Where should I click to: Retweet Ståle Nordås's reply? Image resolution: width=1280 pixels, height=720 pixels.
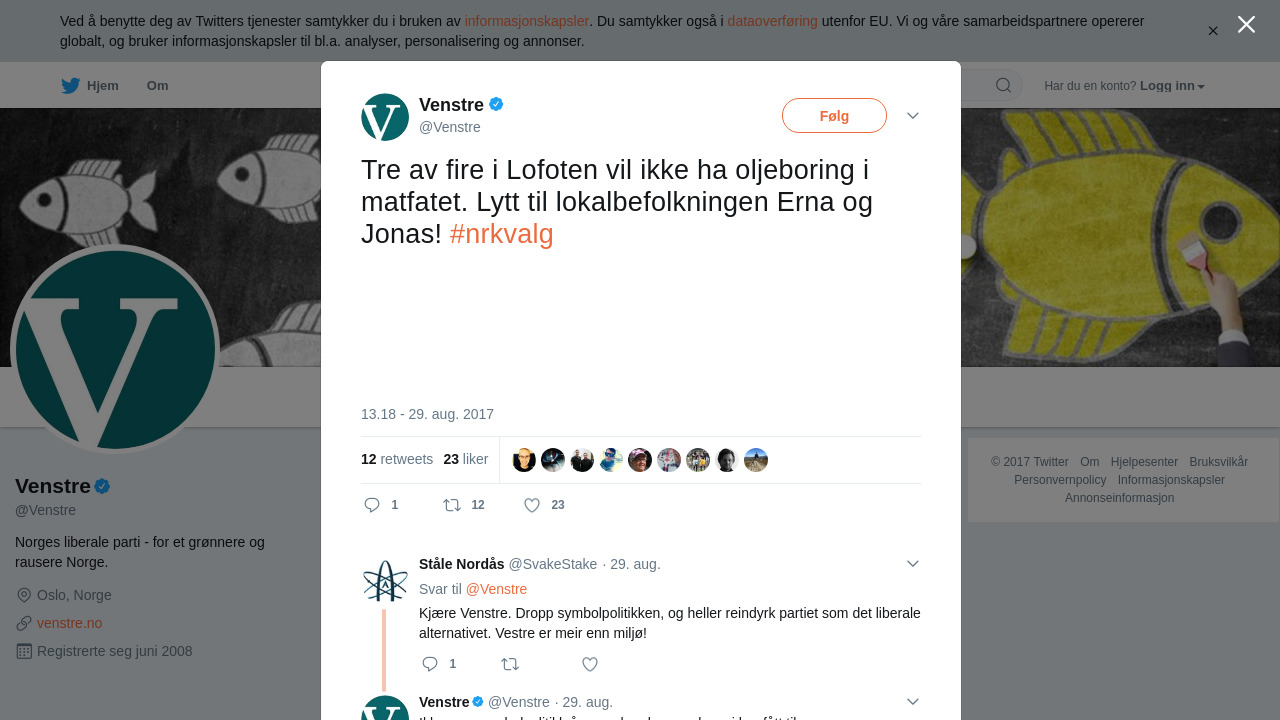click(510, 664)
